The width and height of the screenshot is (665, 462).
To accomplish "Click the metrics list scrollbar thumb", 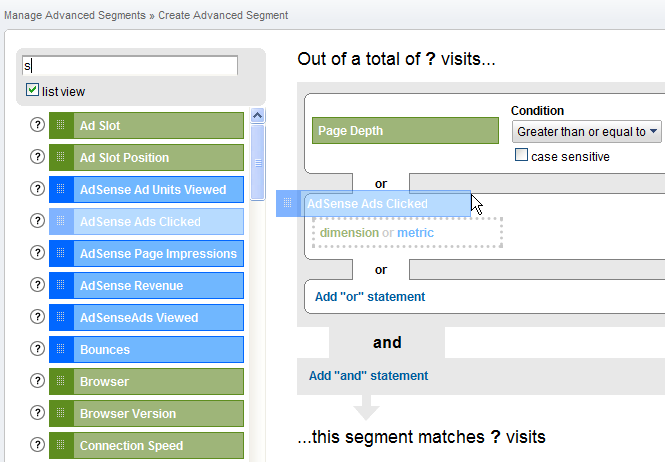I will coord(257,162).
